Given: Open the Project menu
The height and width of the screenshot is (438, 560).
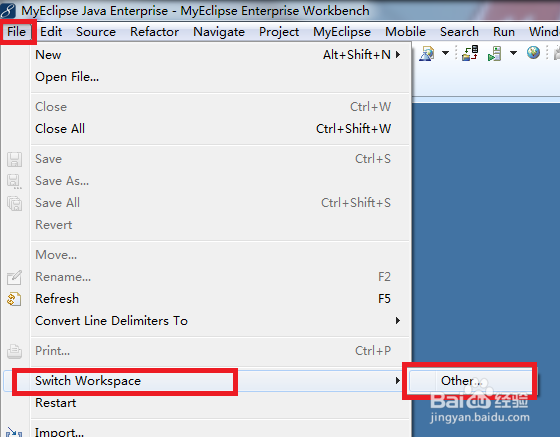Looking at the screenshot, I should pos(279,32).
